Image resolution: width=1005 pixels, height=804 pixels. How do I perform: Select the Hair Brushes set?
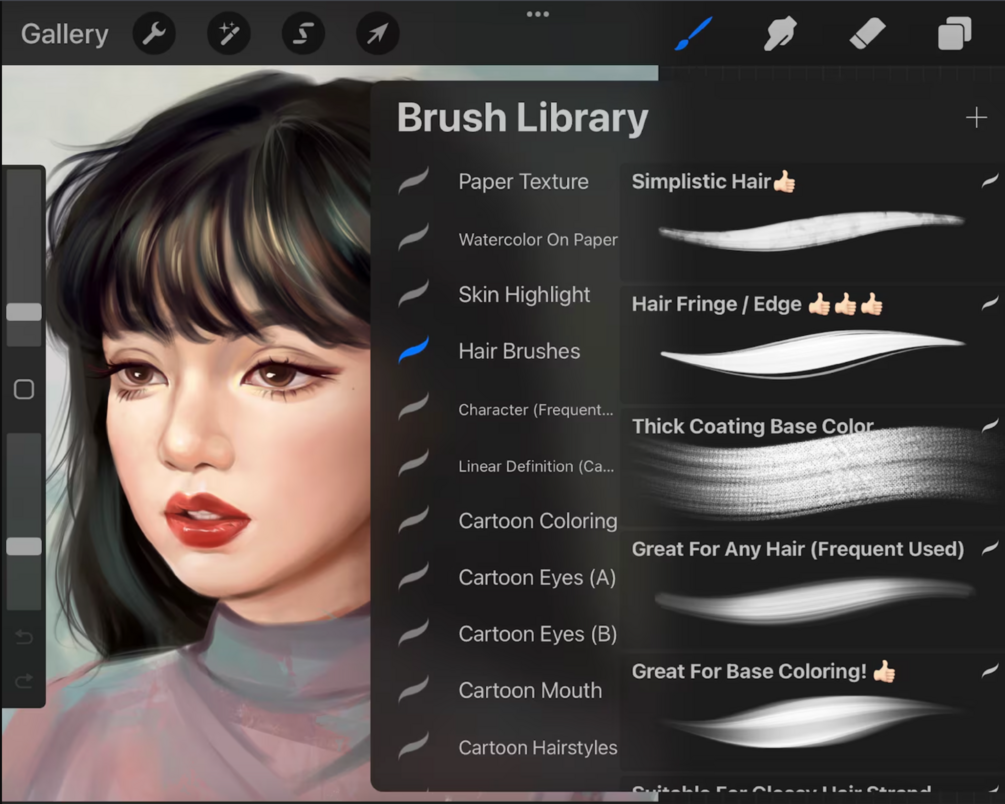(519, 351)
